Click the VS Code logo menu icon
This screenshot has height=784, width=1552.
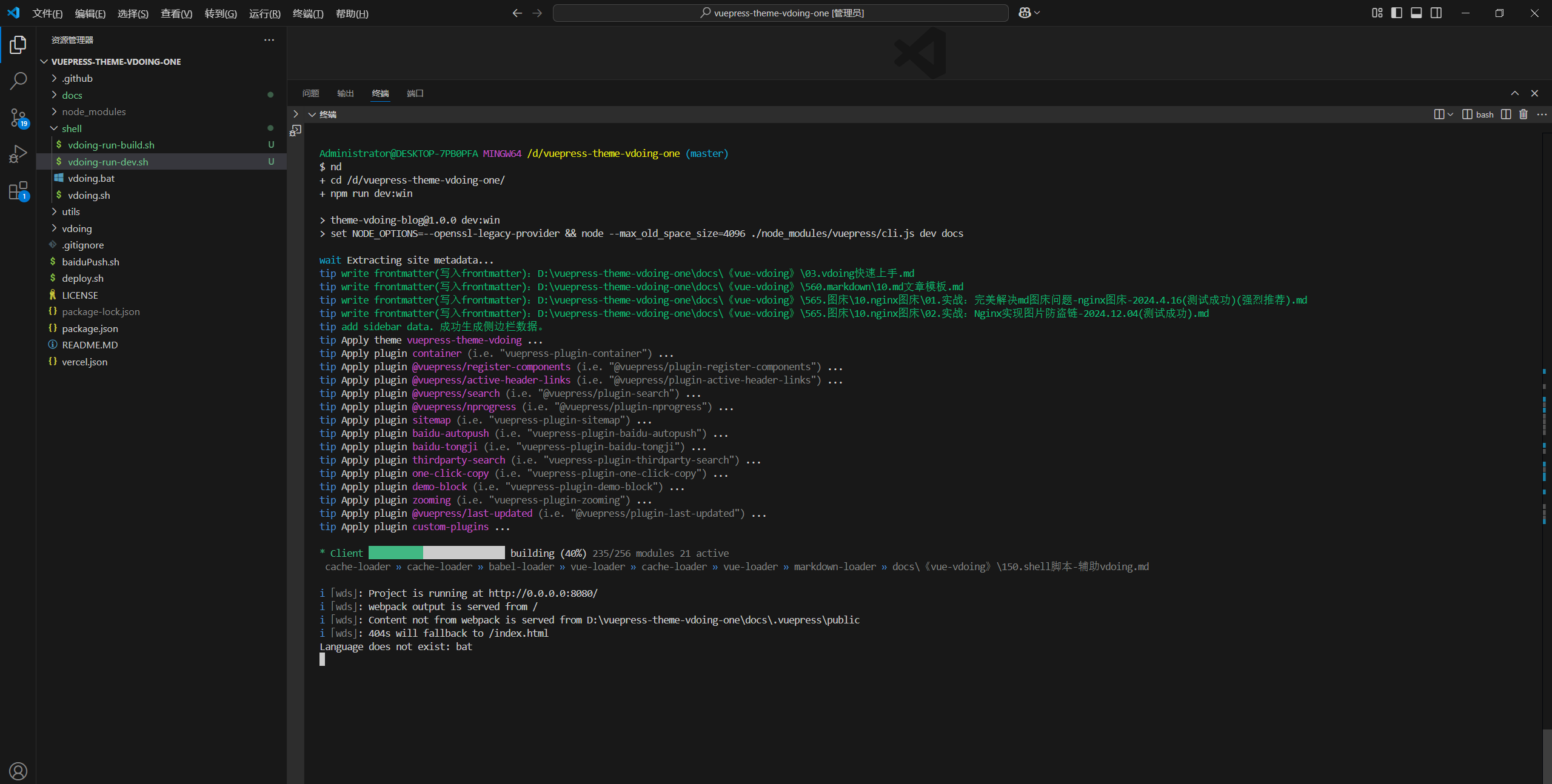coord(13,13)
